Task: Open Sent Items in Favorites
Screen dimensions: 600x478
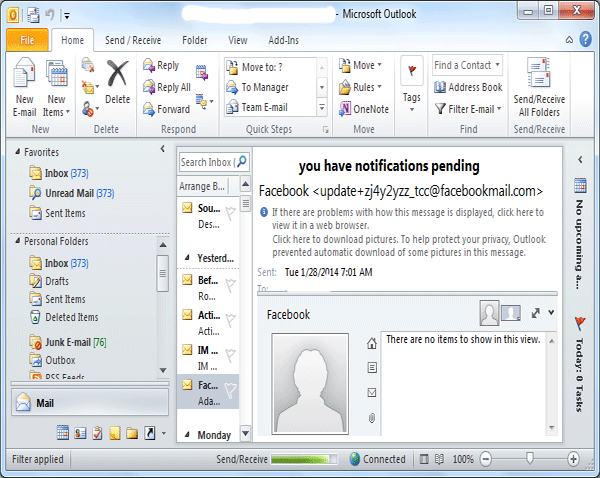Action: tap(57, 213)
